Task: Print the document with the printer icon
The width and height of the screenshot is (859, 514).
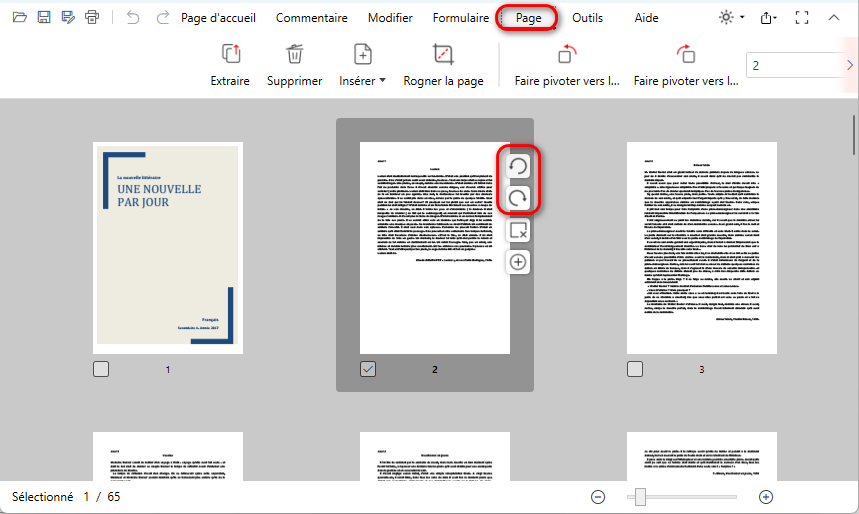Action: click(92, 18)
